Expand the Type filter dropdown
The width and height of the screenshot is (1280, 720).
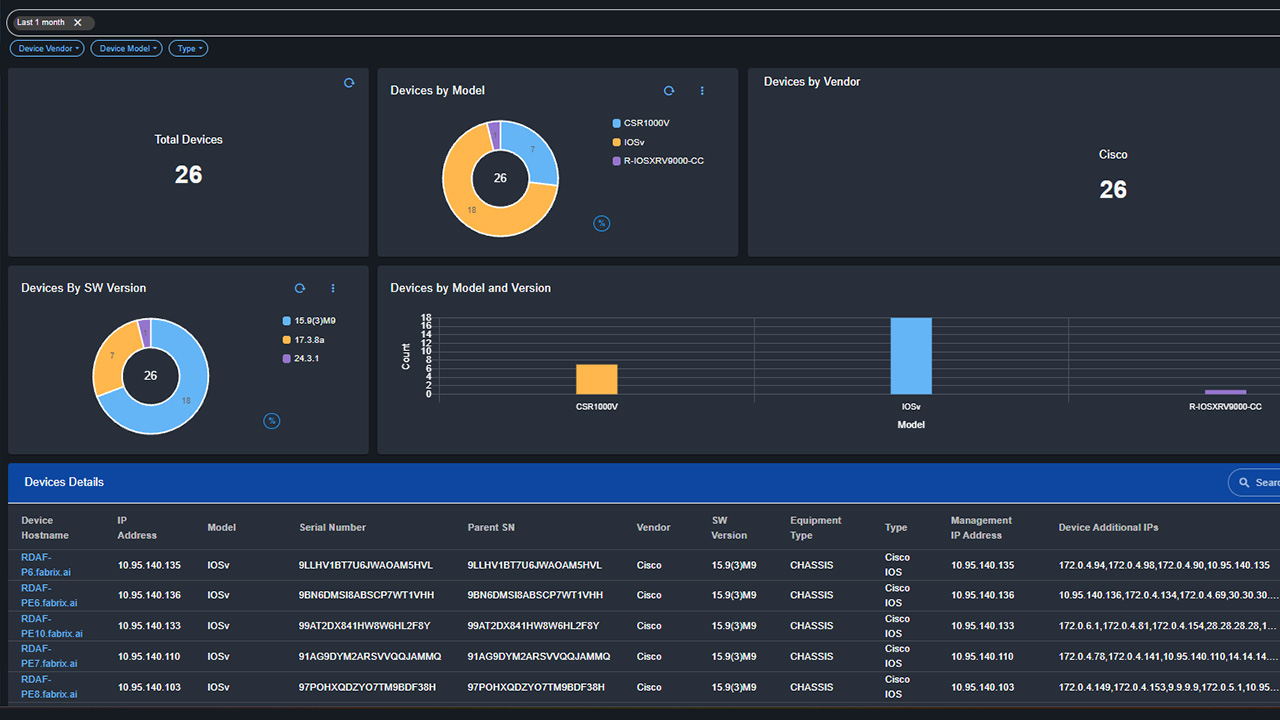[x=188, y=48]
